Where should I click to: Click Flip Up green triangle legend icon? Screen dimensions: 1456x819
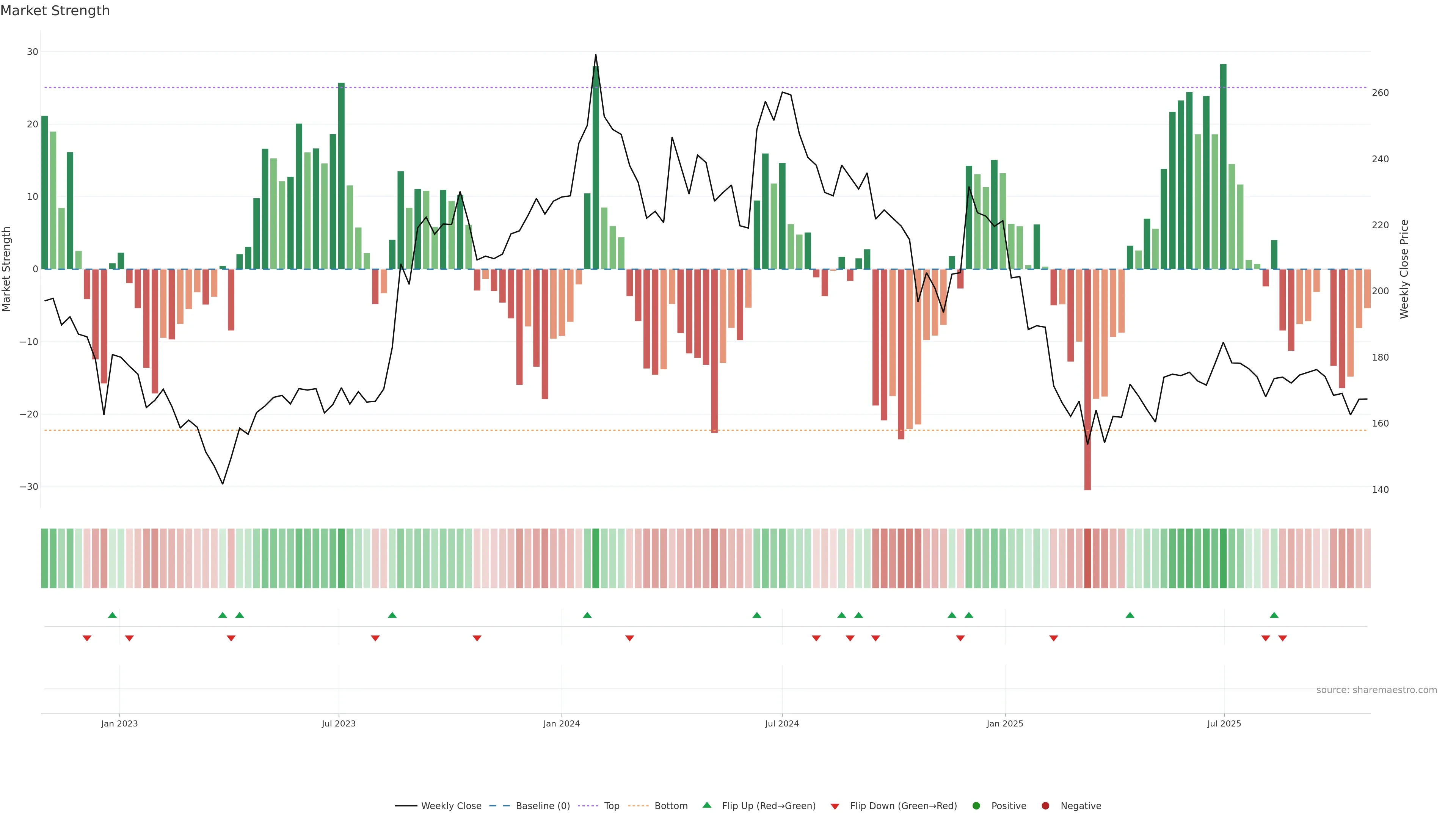point(706,805)
